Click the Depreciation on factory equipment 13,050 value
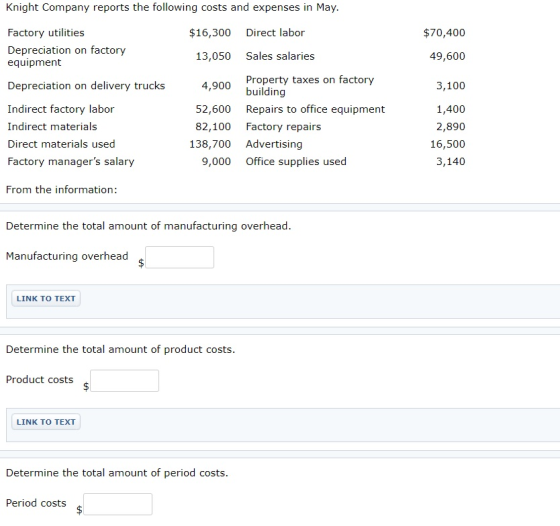This screenshot has height=526, width=560. click(213, 56)
